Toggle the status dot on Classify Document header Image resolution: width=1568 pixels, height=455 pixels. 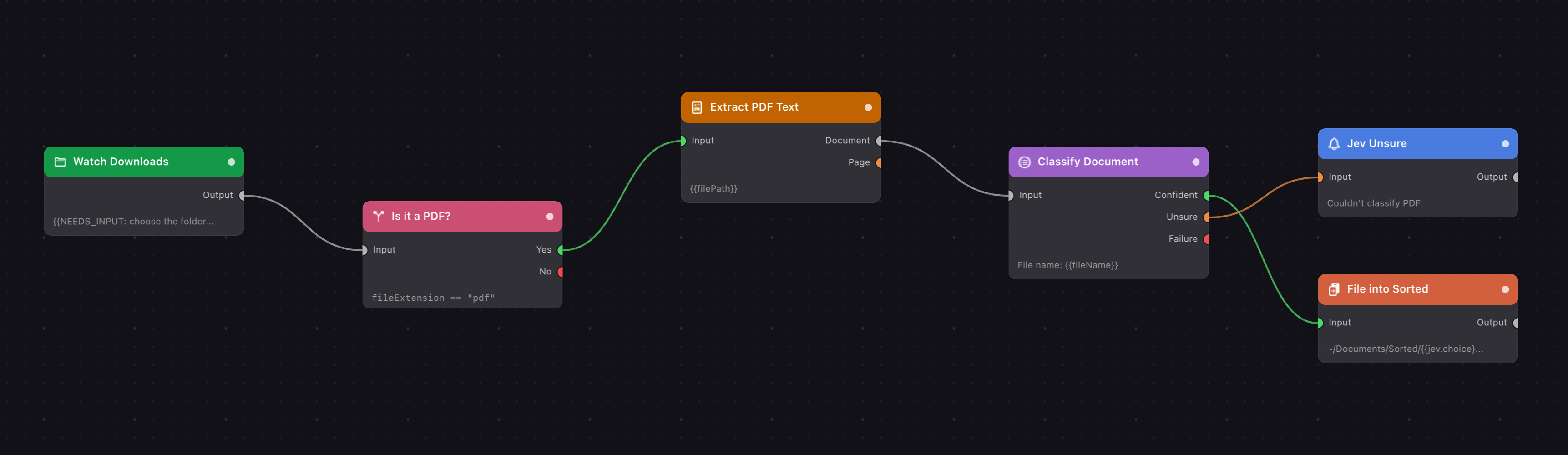pos(1195,162)
